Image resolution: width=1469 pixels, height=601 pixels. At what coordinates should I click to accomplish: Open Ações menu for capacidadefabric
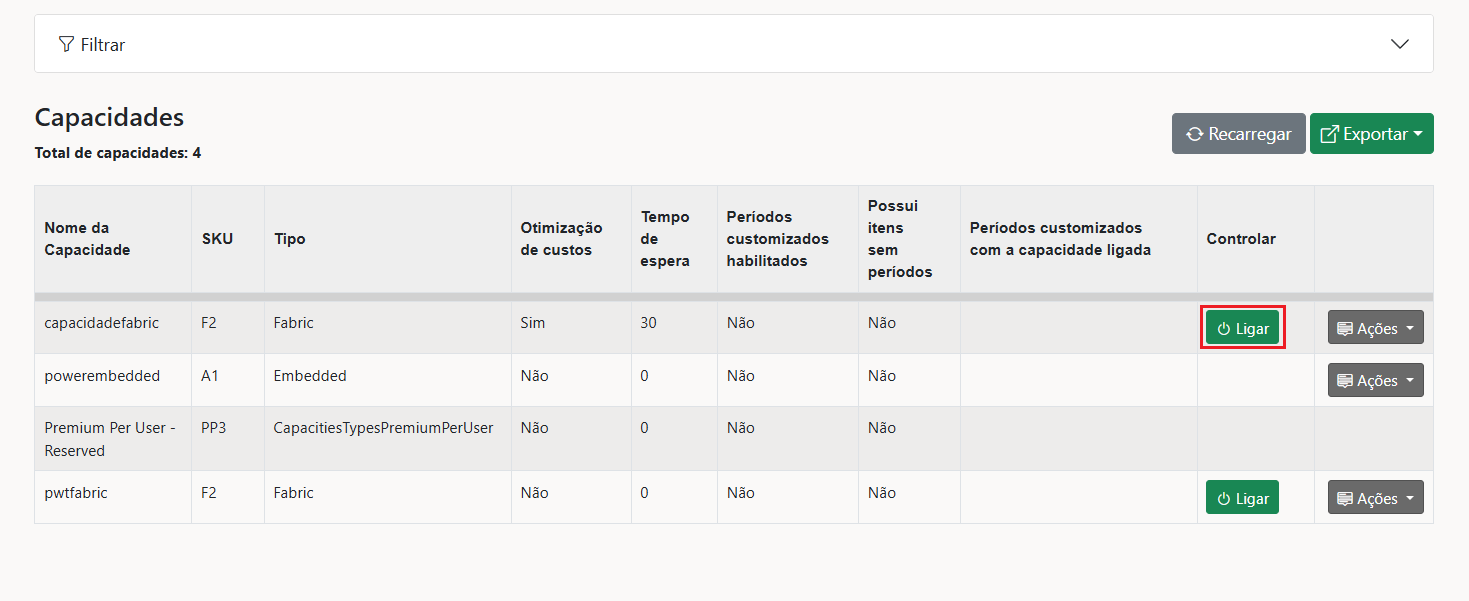click(x=1375, y=328)
